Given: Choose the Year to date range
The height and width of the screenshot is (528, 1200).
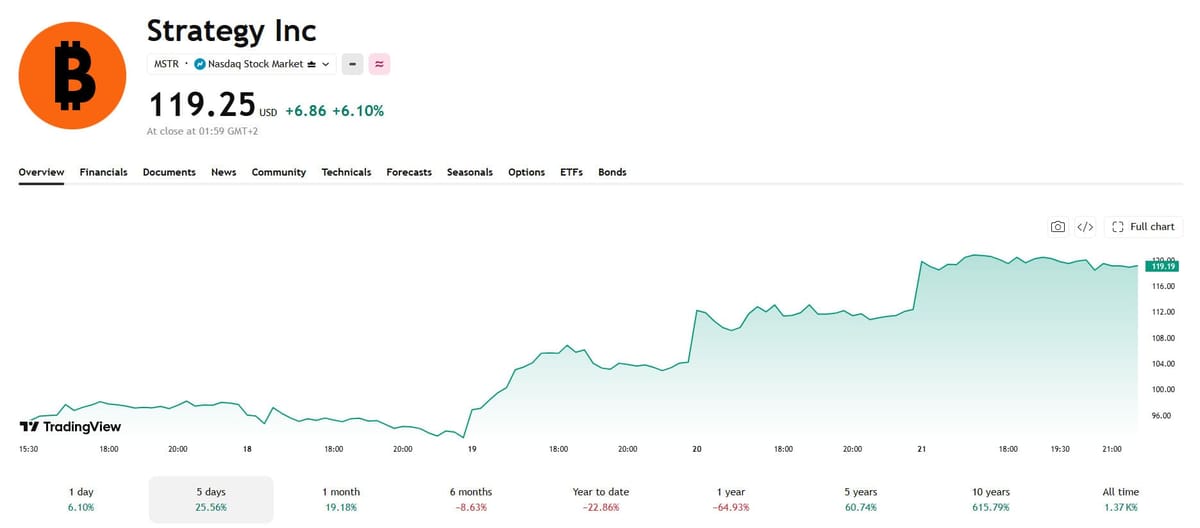Looking at the screenshot, I should (x=600, y=499).
